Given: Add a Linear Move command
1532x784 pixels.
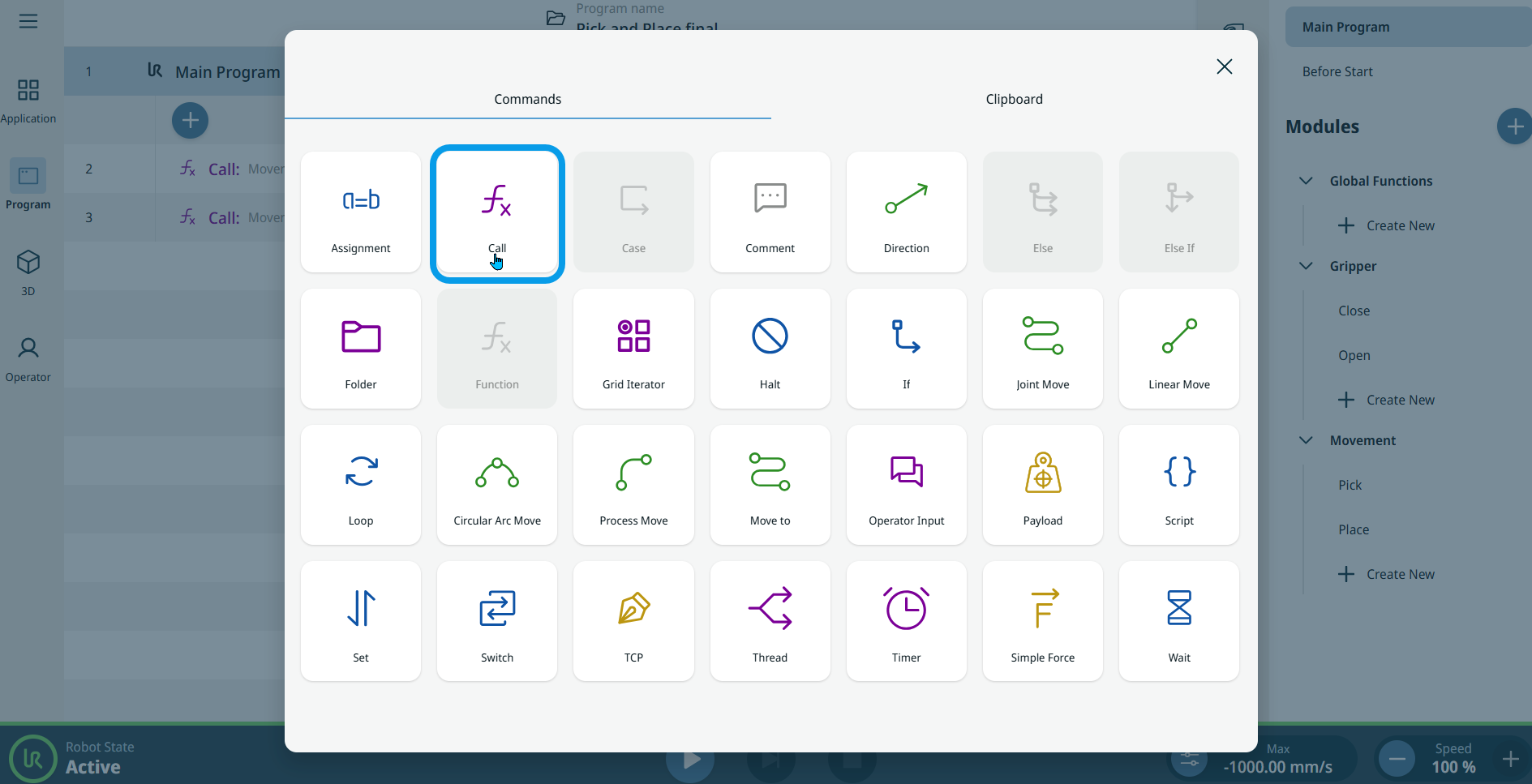Looking at the screenshot, I should pos(1178,349).
